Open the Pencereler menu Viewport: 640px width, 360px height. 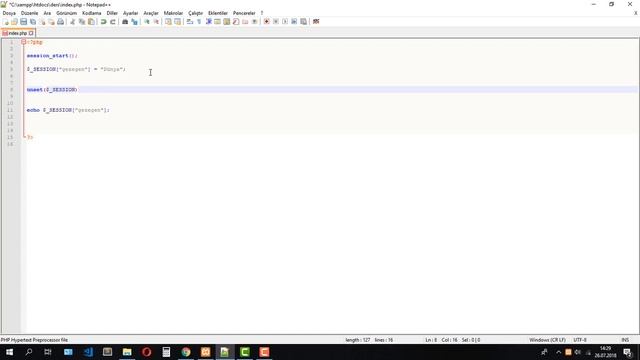click(244, 13)
